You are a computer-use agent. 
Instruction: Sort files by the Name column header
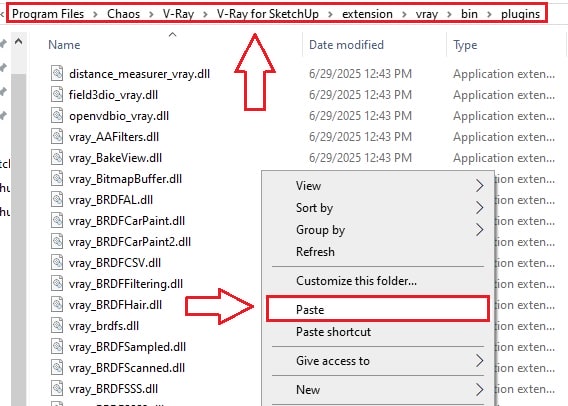(x=64, y=45)
